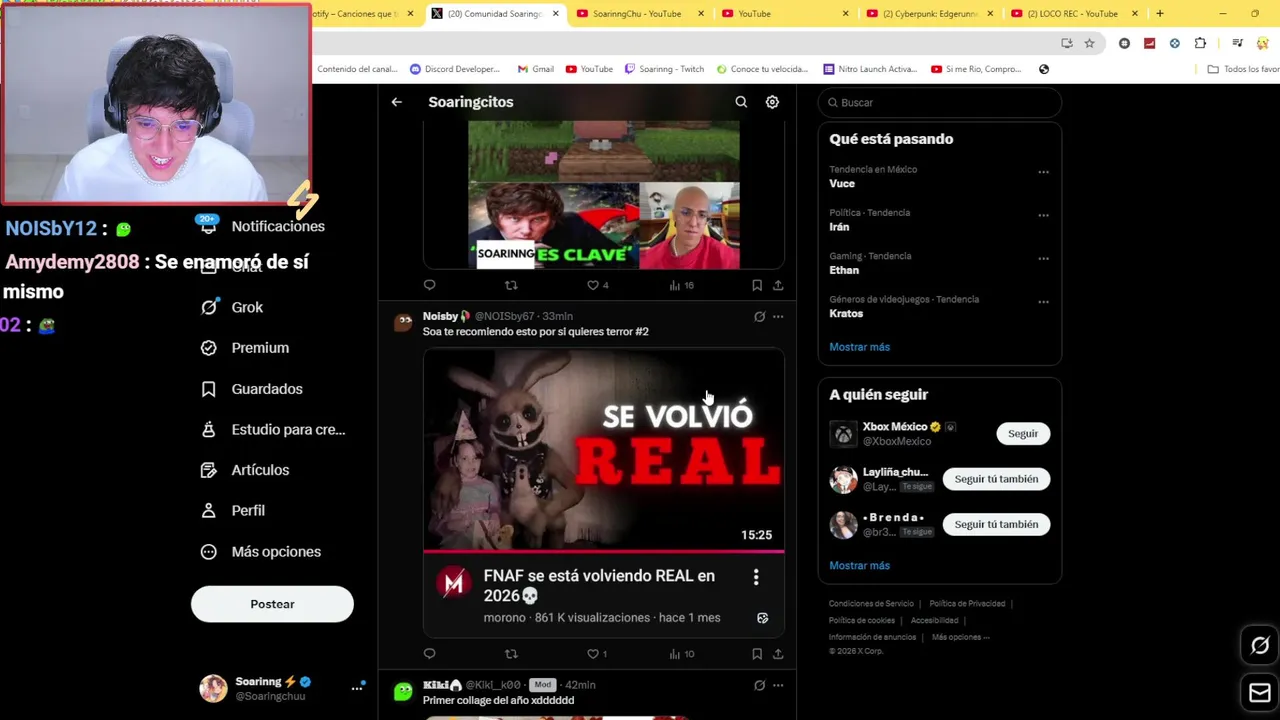
Task: Open Condiciones de Servicio link
Action: tap(871, 604)
